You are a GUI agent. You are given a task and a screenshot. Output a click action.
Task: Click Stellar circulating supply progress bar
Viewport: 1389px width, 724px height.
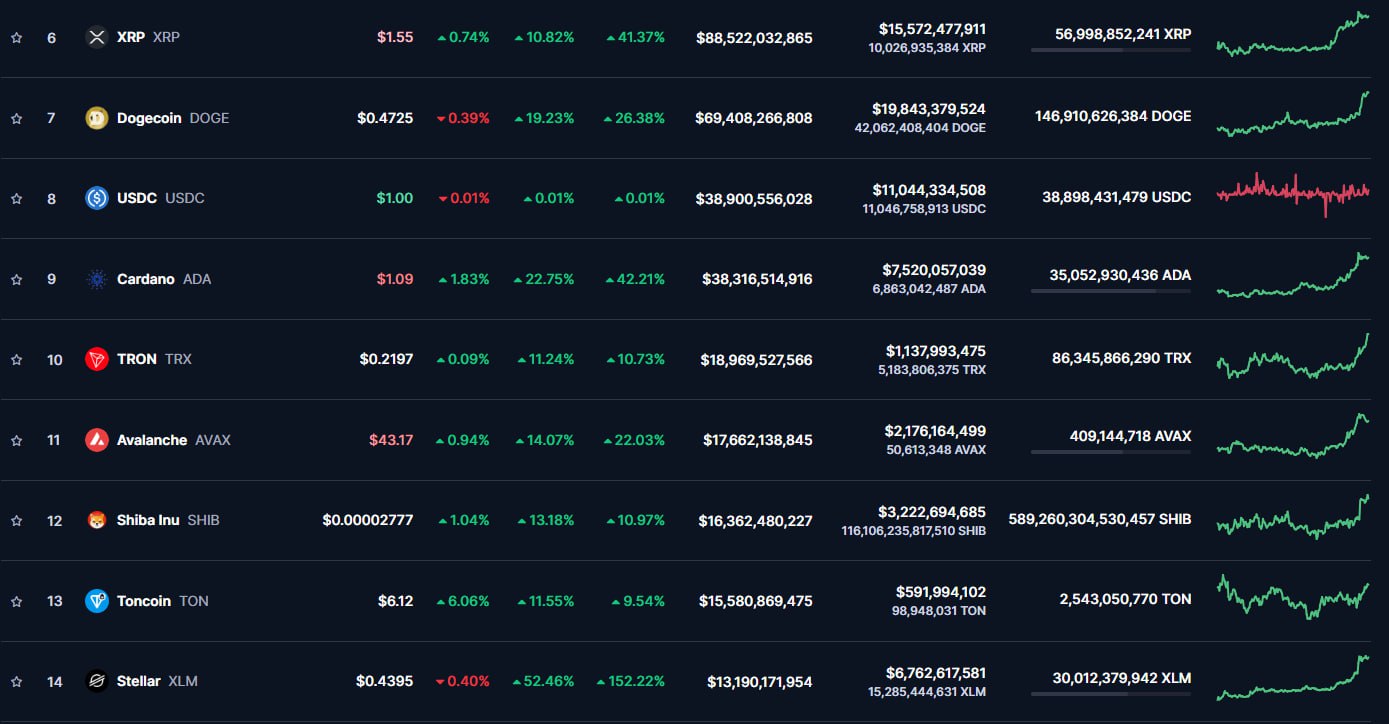(1111, 694)
